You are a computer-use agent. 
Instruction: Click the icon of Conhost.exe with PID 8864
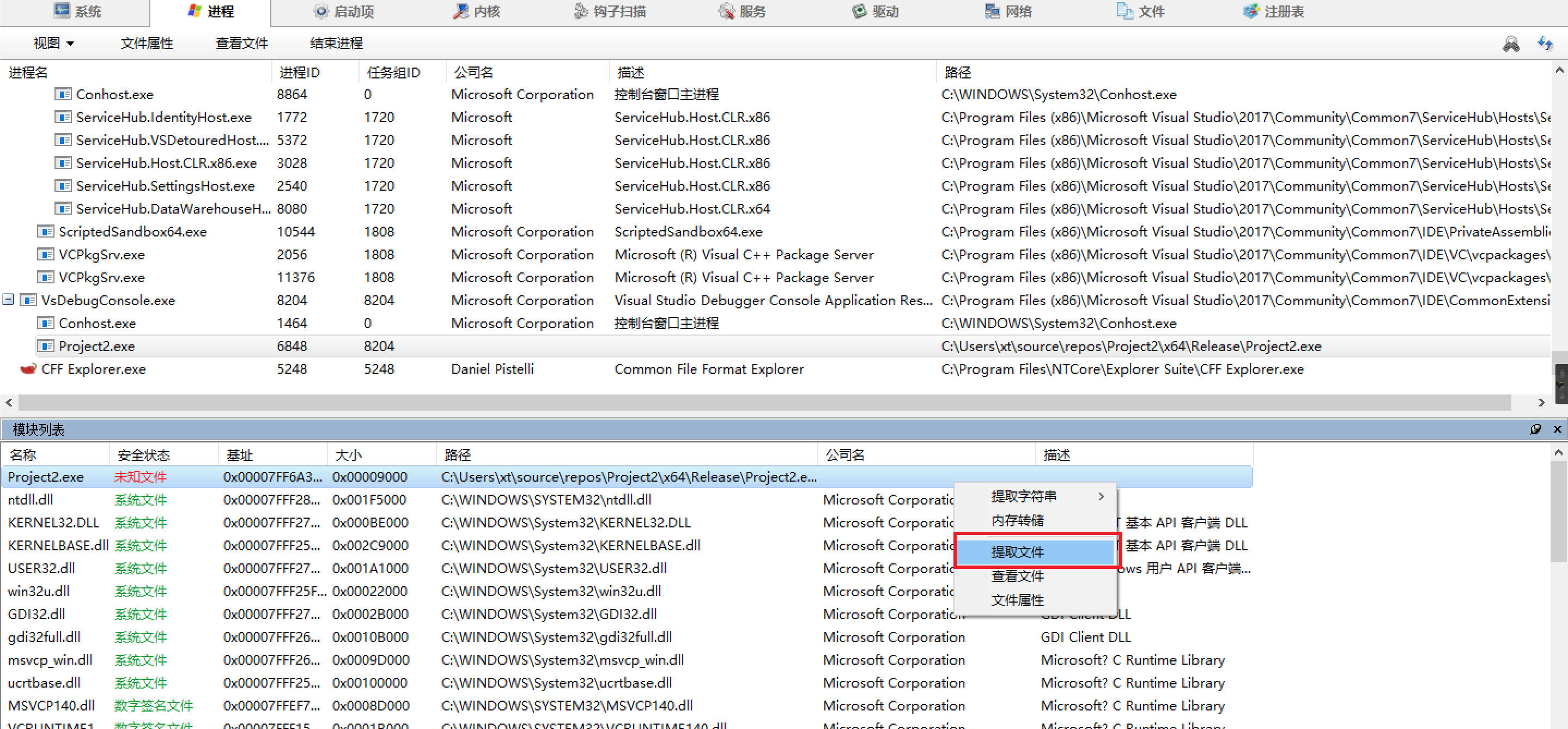point(63,94)
